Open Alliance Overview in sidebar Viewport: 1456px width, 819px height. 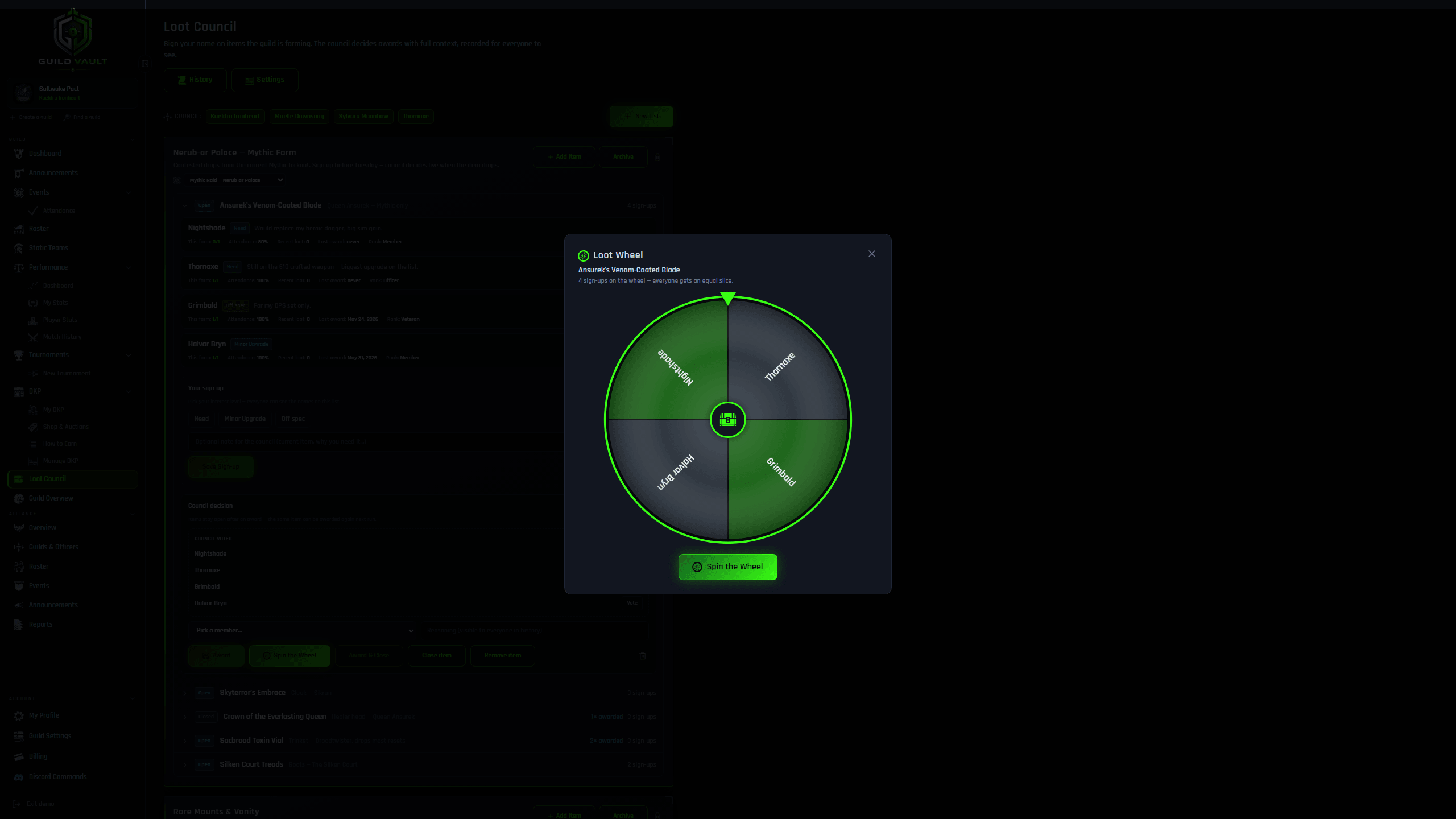[43, 528]
